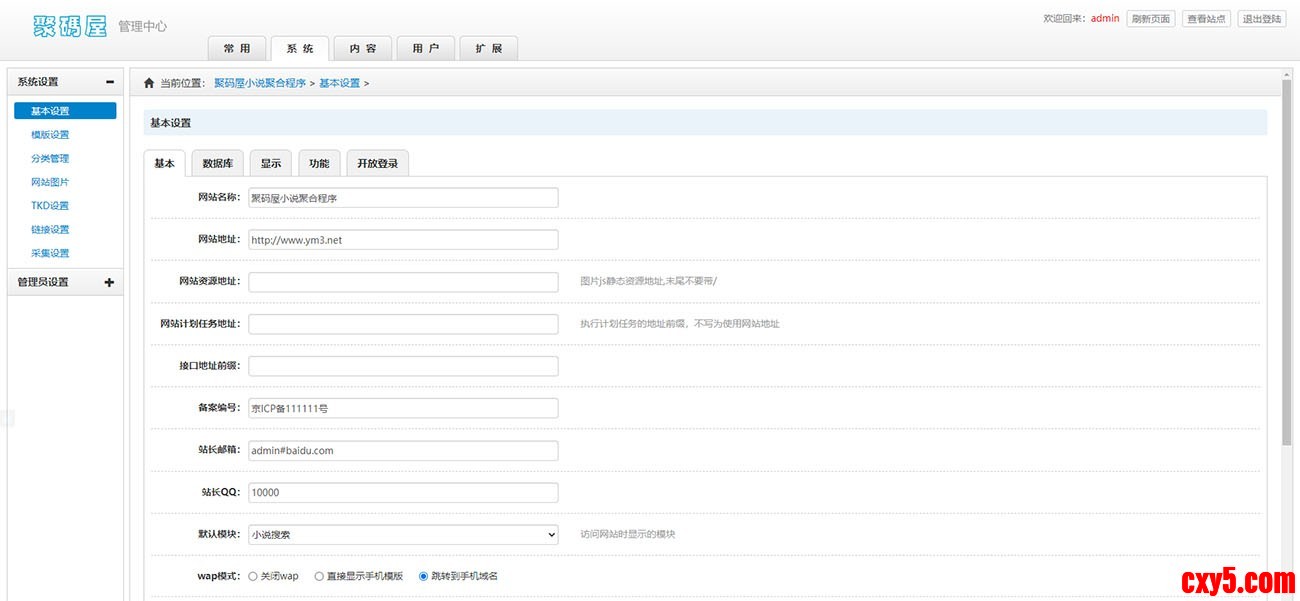Collapse 系统设置 with minus icon
The height and width of the screenshot is (601, 1300).
(109, 82)
